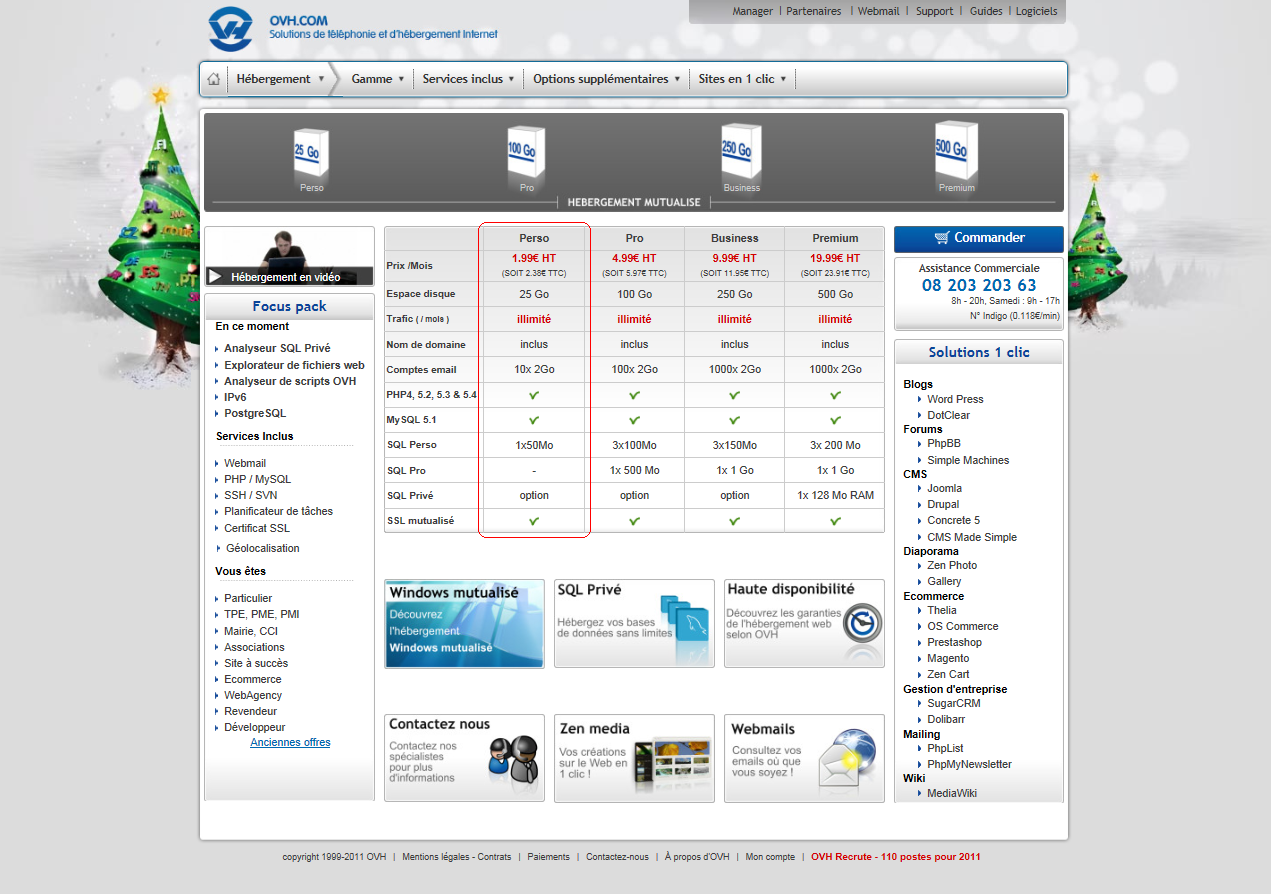This screenshot has width=1271, height=894.
Task: Expand the Options supplémentaires menu
Action: pyautogui.click(x=607, y=79)
